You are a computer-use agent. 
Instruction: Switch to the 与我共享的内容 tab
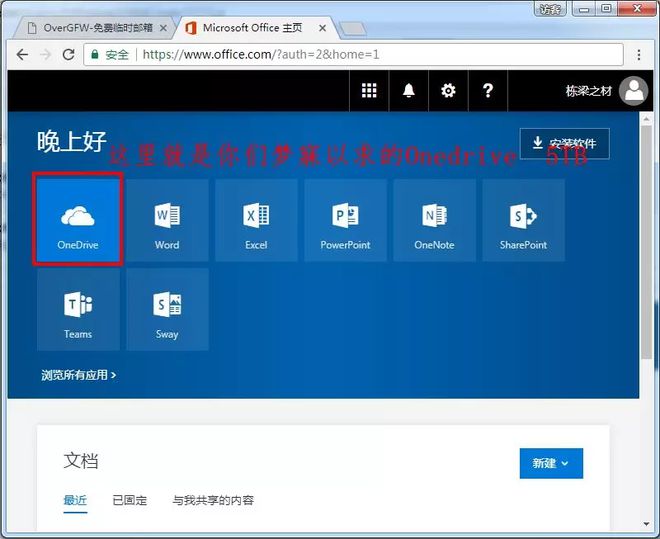(213, 500)
